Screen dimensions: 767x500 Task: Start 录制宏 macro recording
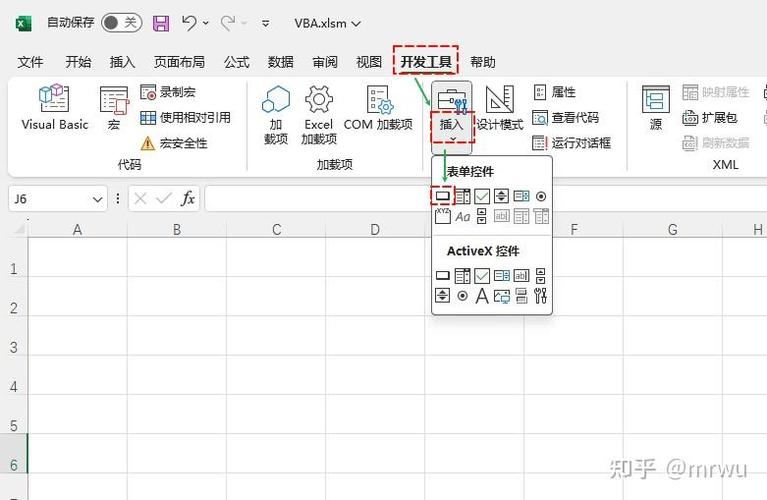coord(168,91)
